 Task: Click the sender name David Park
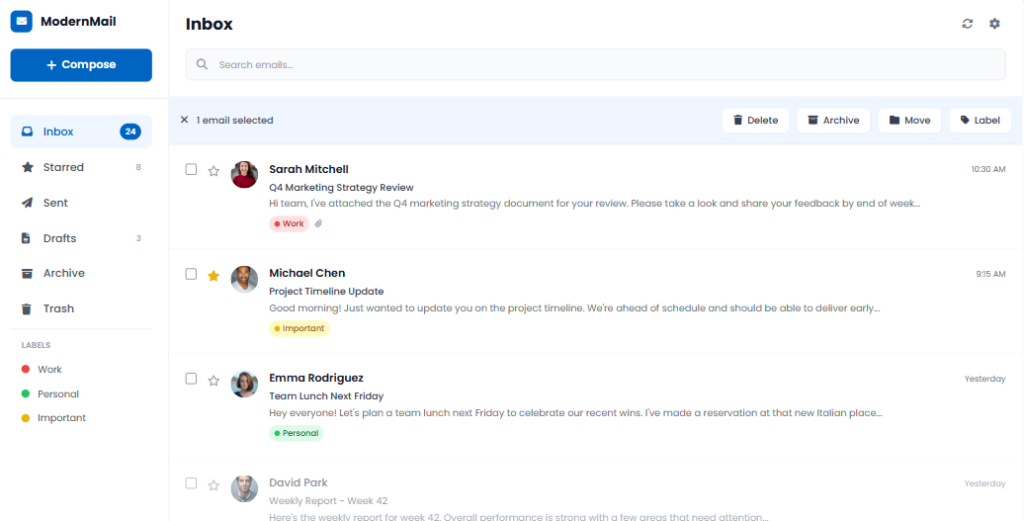[298, 482]
